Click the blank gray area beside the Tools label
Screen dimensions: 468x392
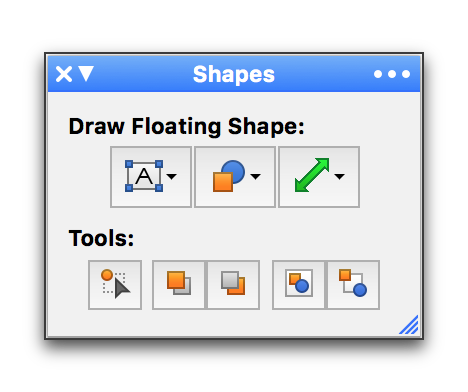pyautogui.click(x=267, y=238)
